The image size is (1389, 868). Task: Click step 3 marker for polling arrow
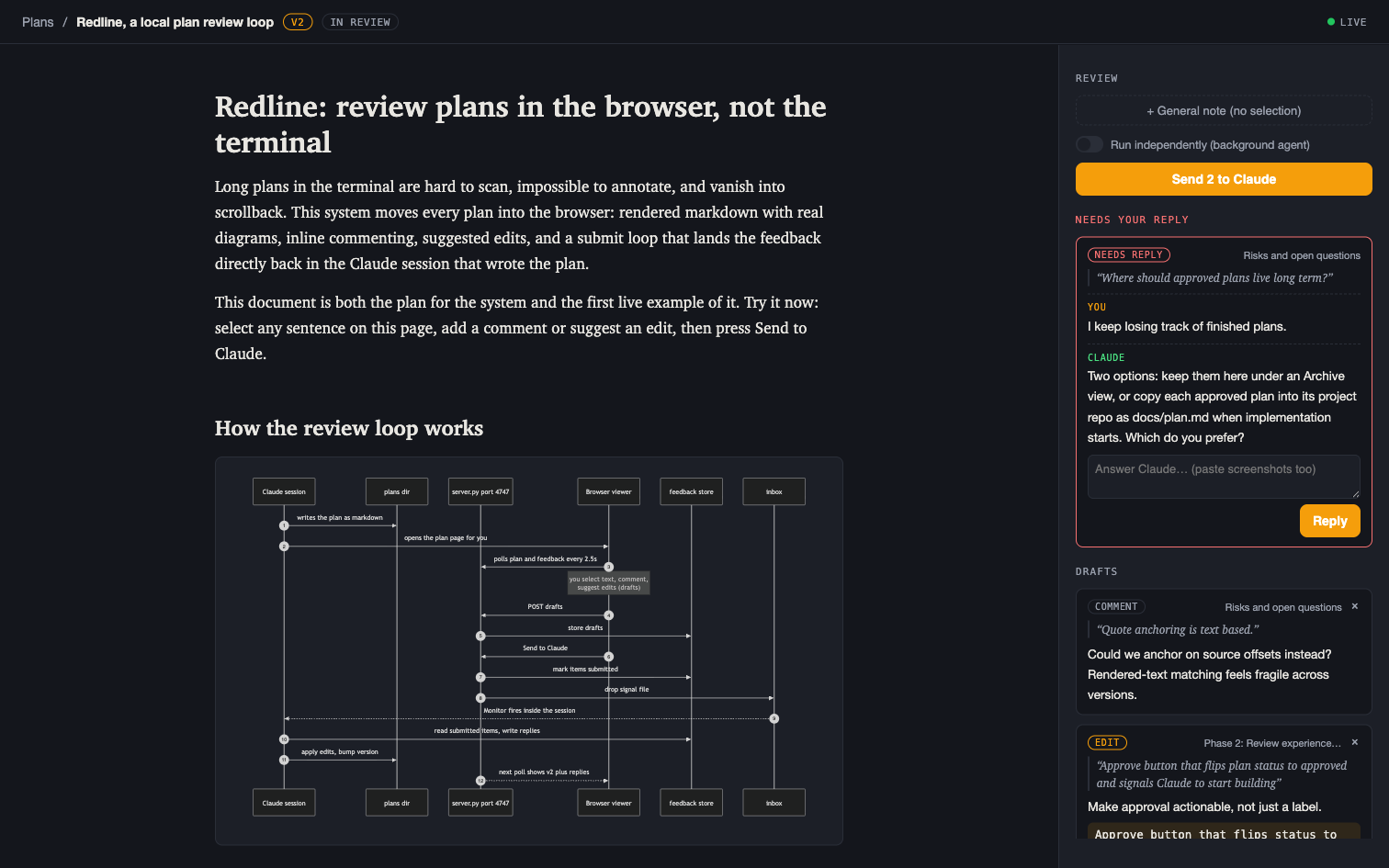[x=608, y=567]
